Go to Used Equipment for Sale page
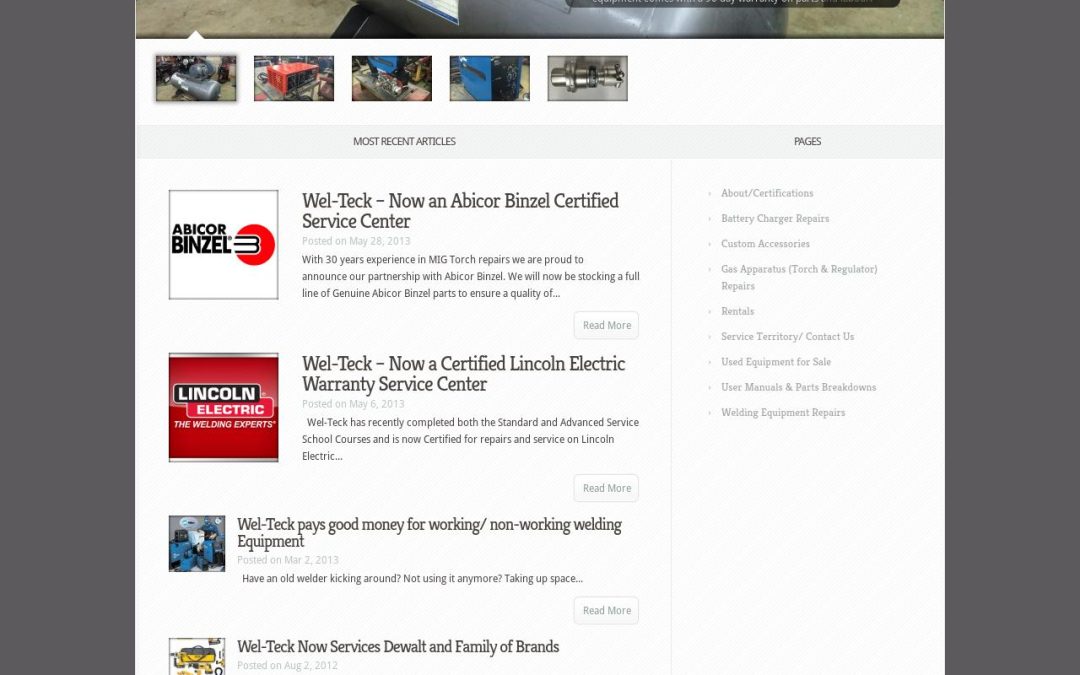Viewport: 1080px width, 675px height. (x=776, y=362)
